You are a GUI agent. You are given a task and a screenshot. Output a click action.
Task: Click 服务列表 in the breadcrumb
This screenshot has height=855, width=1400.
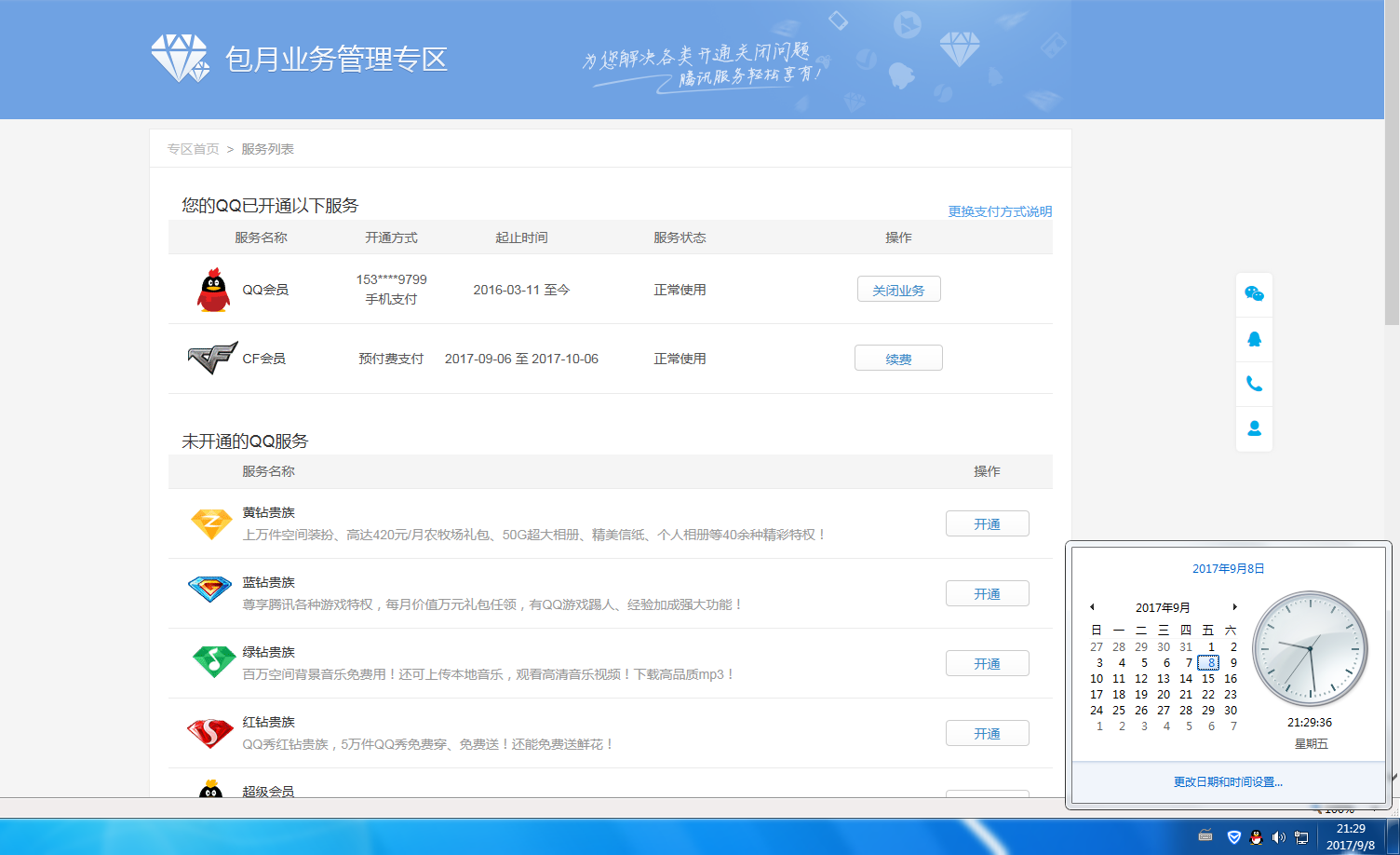(267, 149)
